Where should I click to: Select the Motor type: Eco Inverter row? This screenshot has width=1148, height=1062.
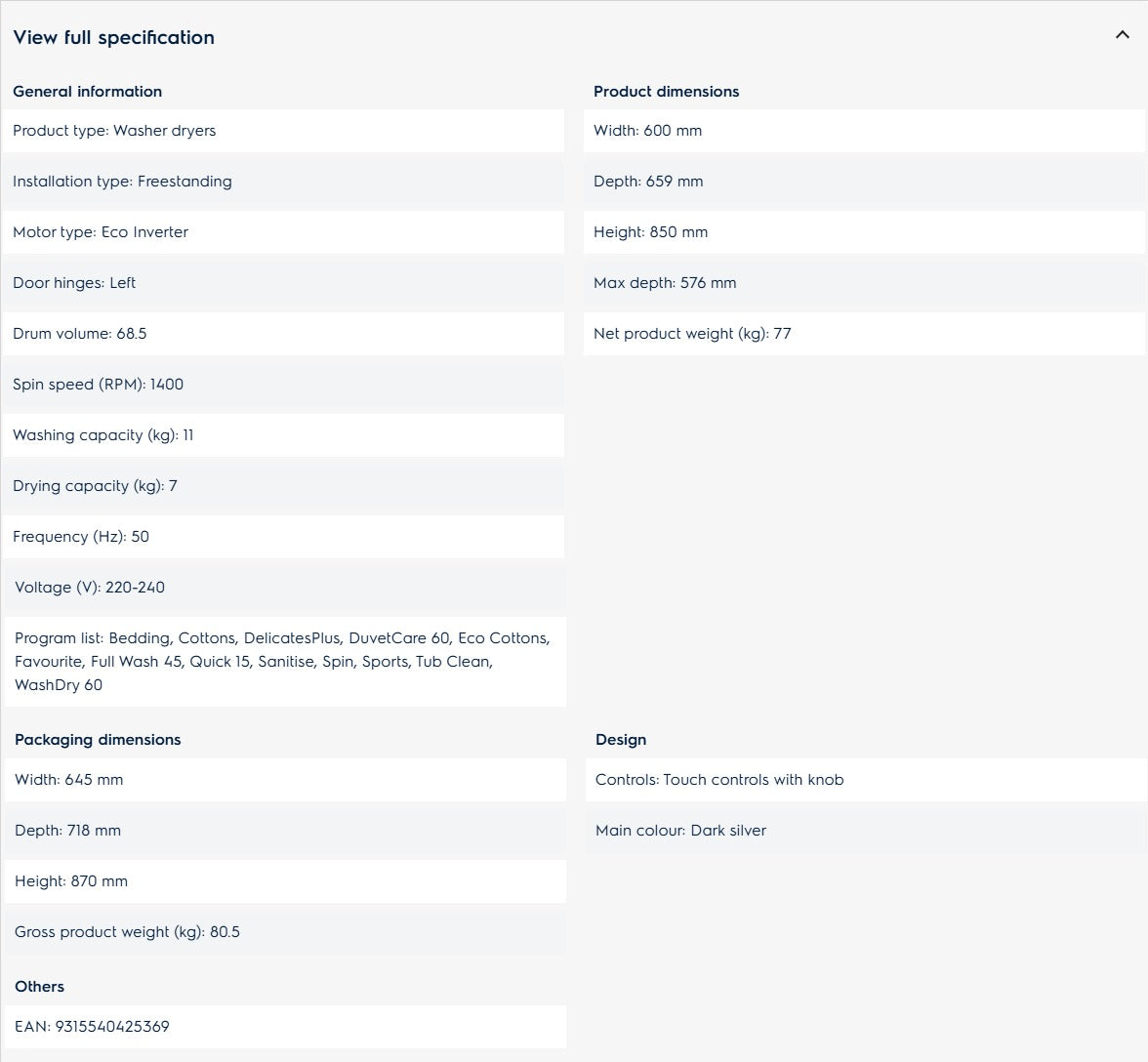click(x=283, y=232)
